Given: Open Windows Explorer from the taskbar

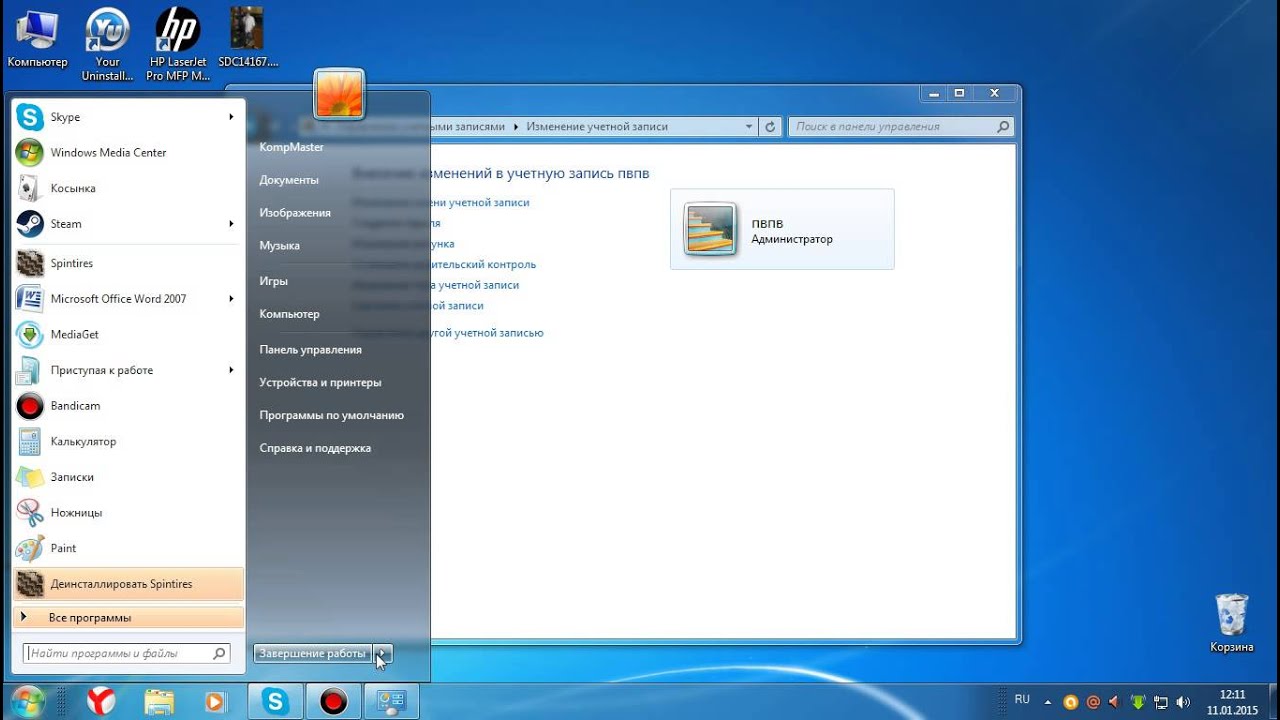Looking at the screenshot, I should [x=158, y=700].
